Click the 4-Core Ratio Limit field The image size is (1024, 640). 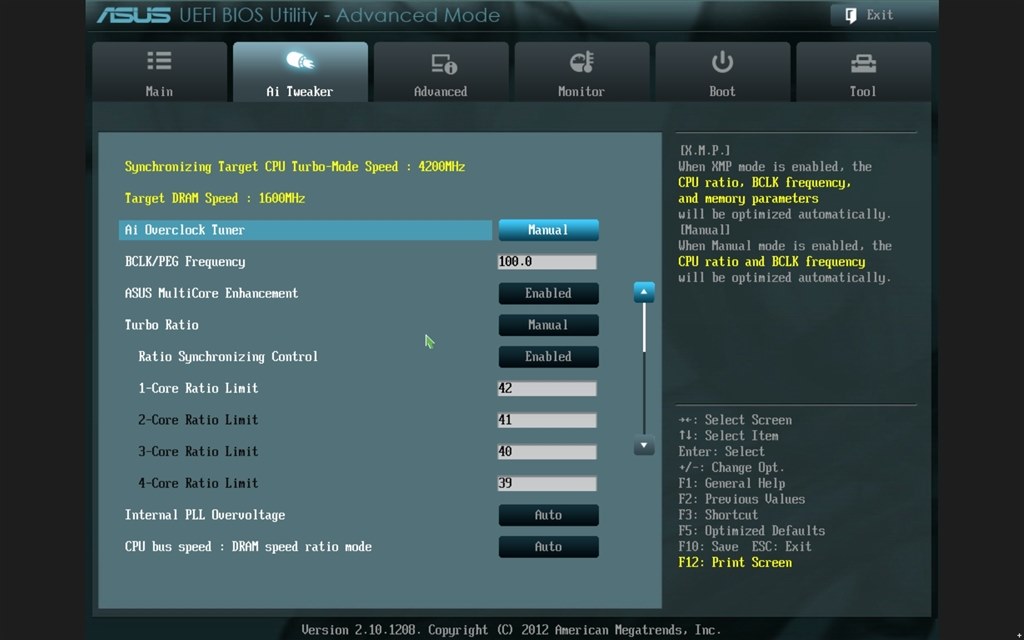(x=547, y=483)
